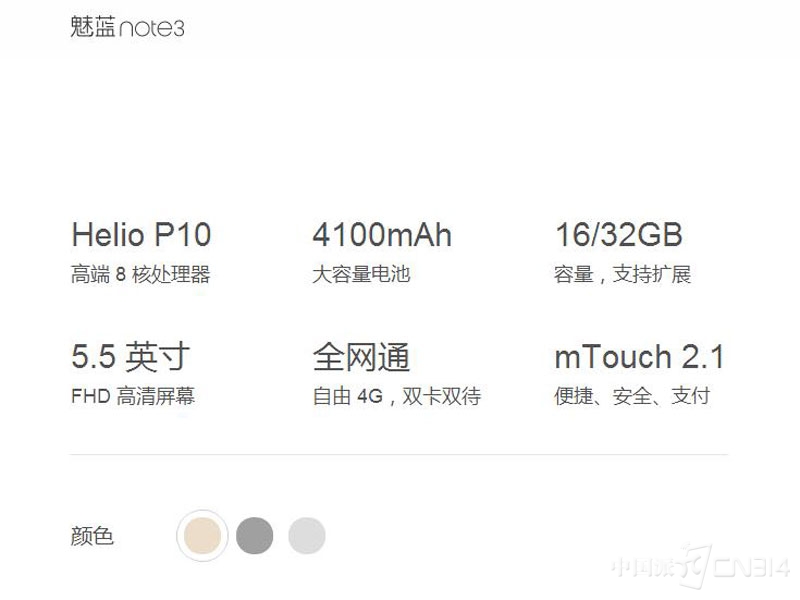Click the 便捷、安全、支付 description text
Screen dimensions: 800x600
point(632,396)
